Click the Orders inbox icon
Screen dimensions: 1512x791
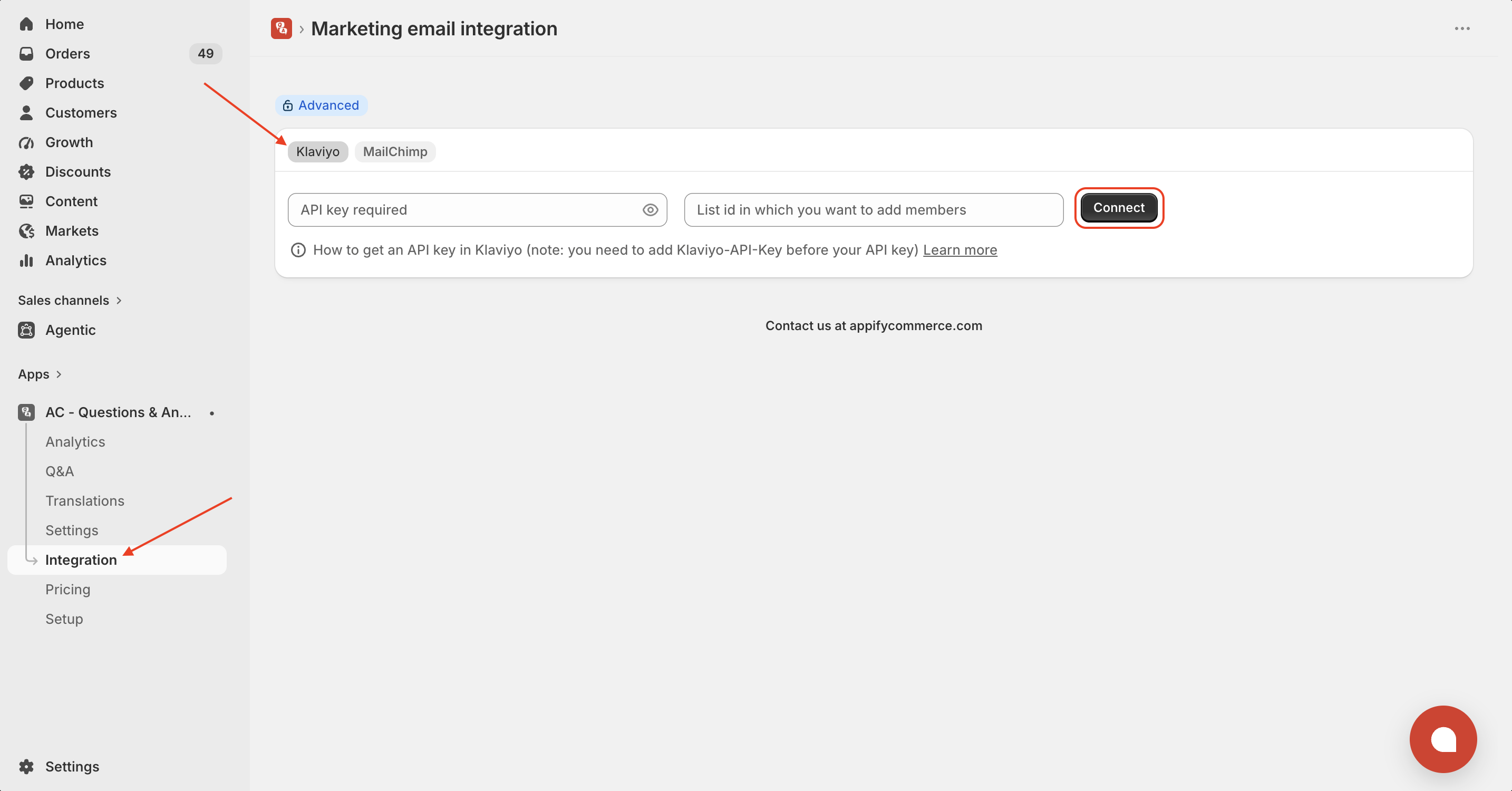[x=26, y=53]
